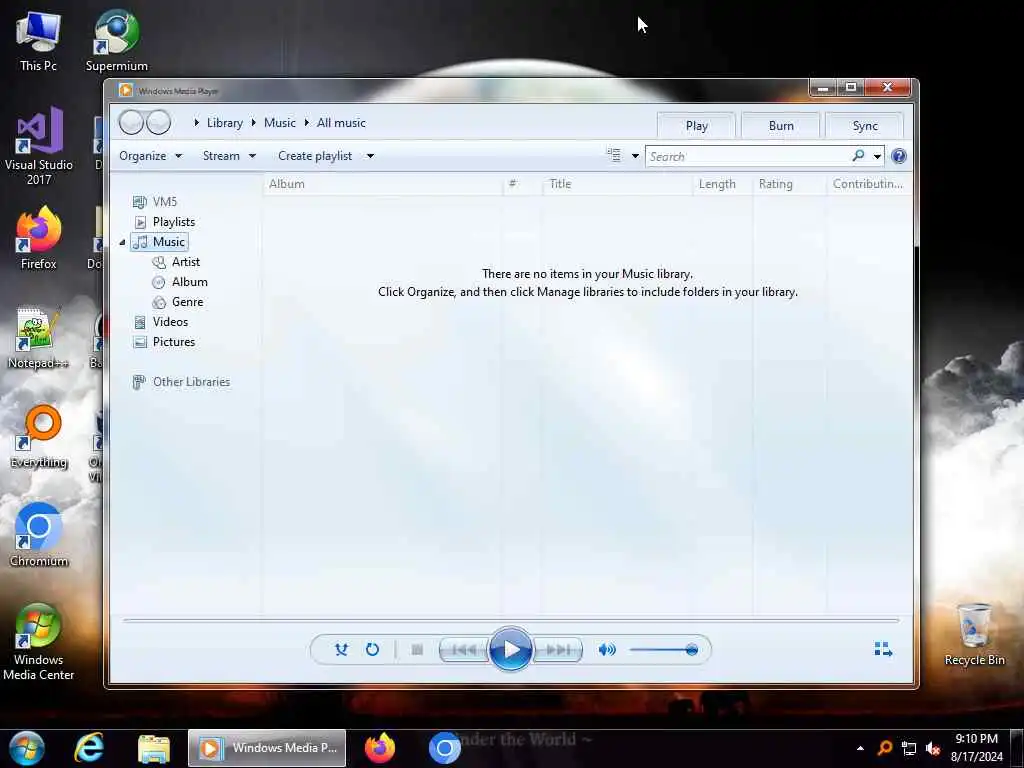
Task: Click the seek bar above the player controls
Action: [511, 620]
